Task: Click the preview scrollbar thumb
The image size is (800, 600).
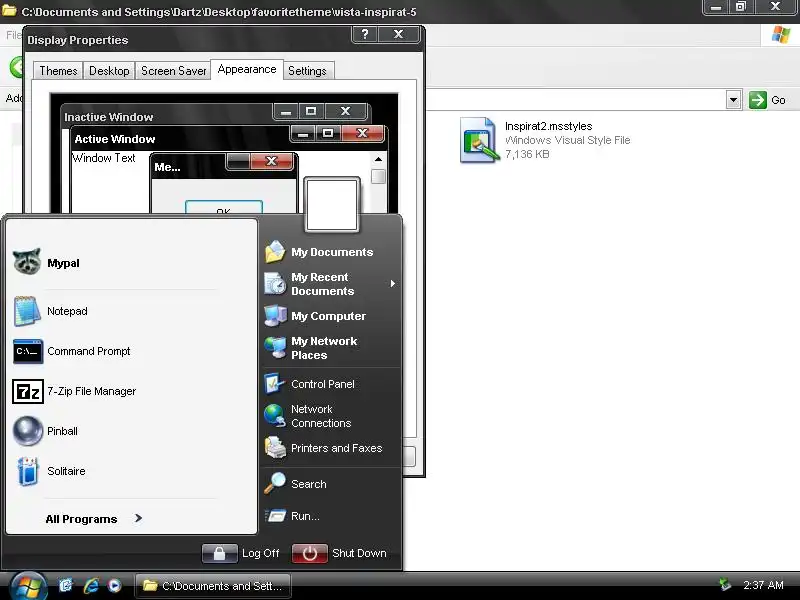Action: [x=378, y=177]
